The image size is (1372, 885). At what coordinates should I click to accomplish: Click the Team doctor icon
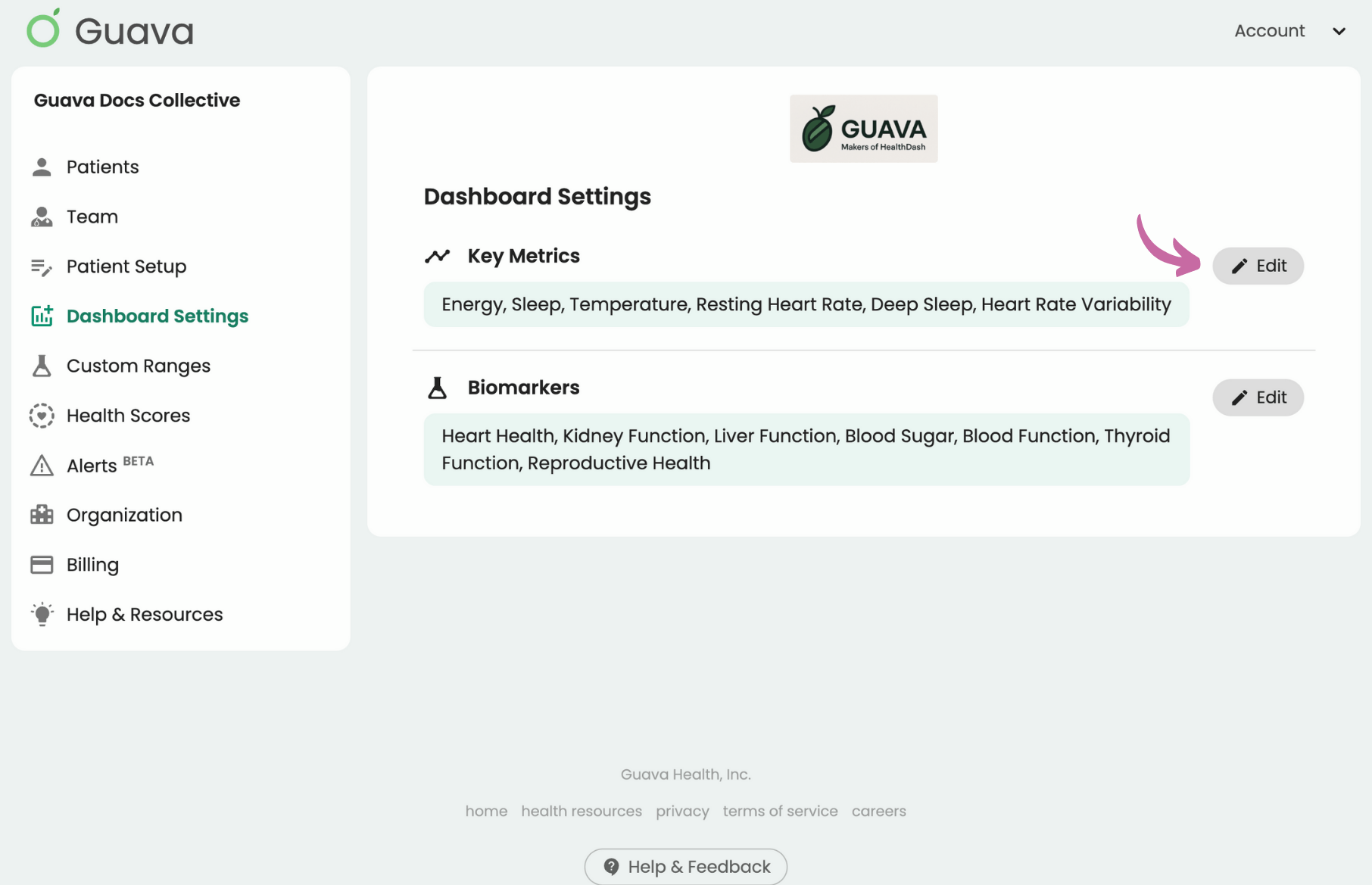coord(42,217)
